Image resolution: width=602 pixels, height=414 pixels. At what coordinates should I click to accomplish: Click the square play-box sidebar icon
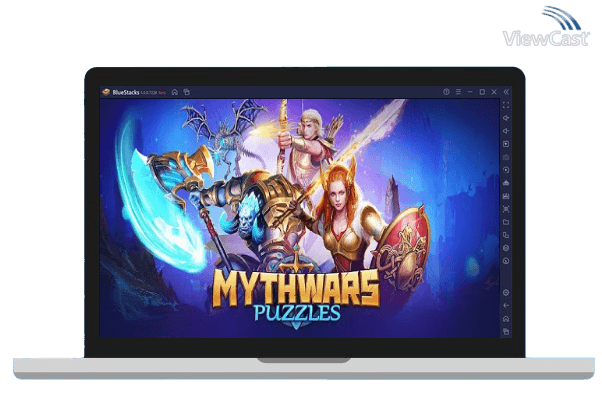pos(506,144)
